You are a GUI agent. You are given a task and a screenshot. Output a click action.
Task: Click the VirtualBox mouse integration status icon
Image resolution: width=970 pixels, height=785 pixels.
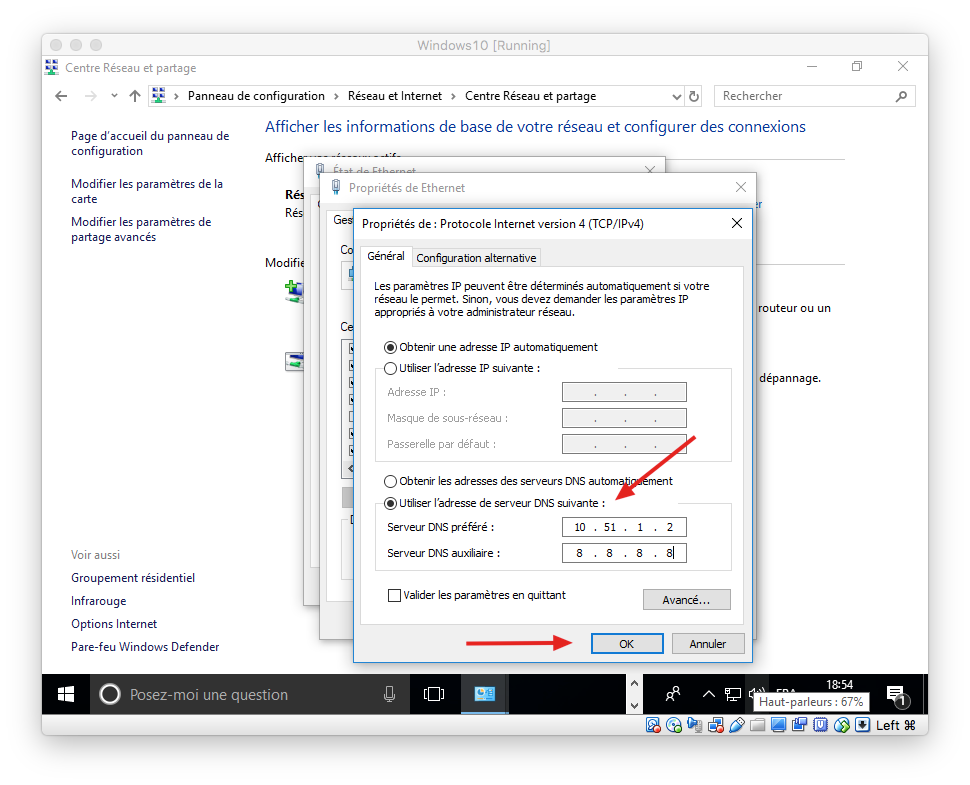click(841, 725)
